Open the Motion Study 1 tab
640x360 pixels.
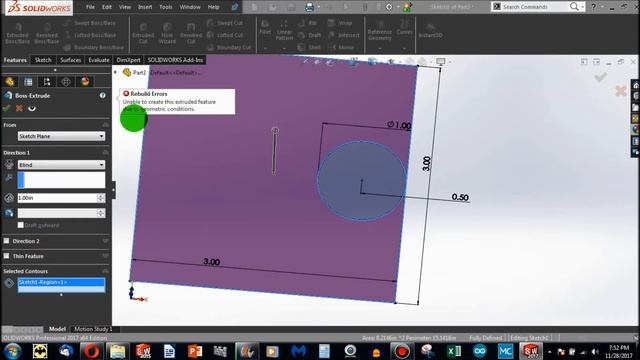[93, 329]
